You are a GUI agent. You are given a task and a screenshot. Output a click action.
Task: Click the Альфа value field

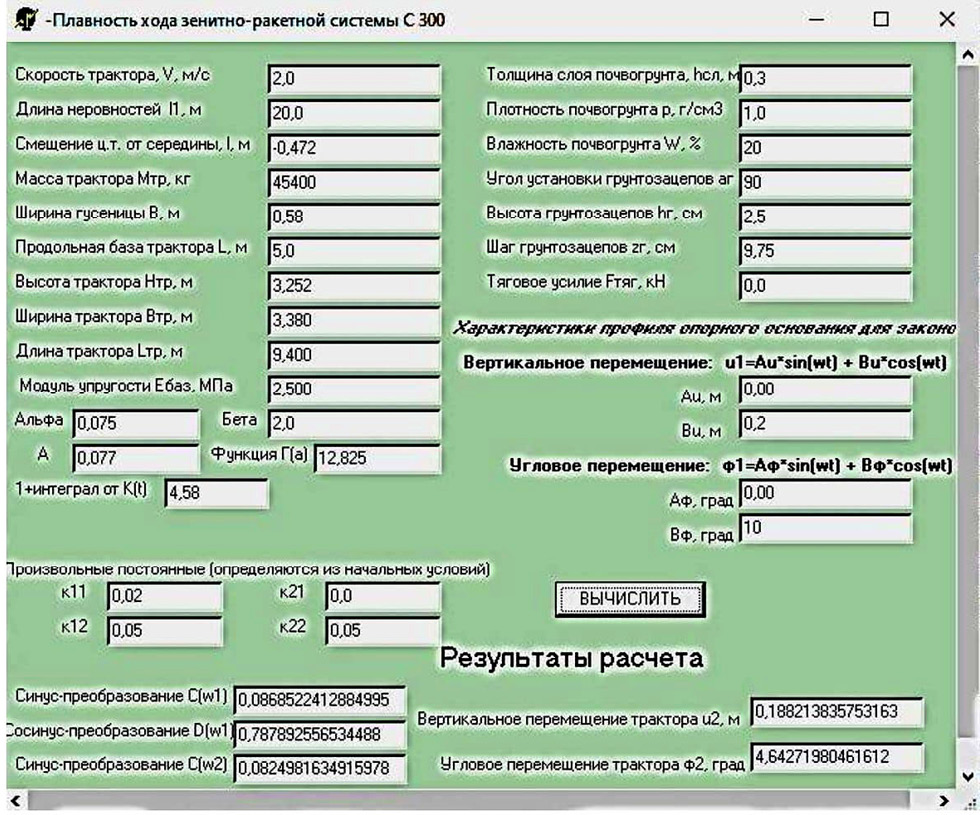click(x=136, y=424)
